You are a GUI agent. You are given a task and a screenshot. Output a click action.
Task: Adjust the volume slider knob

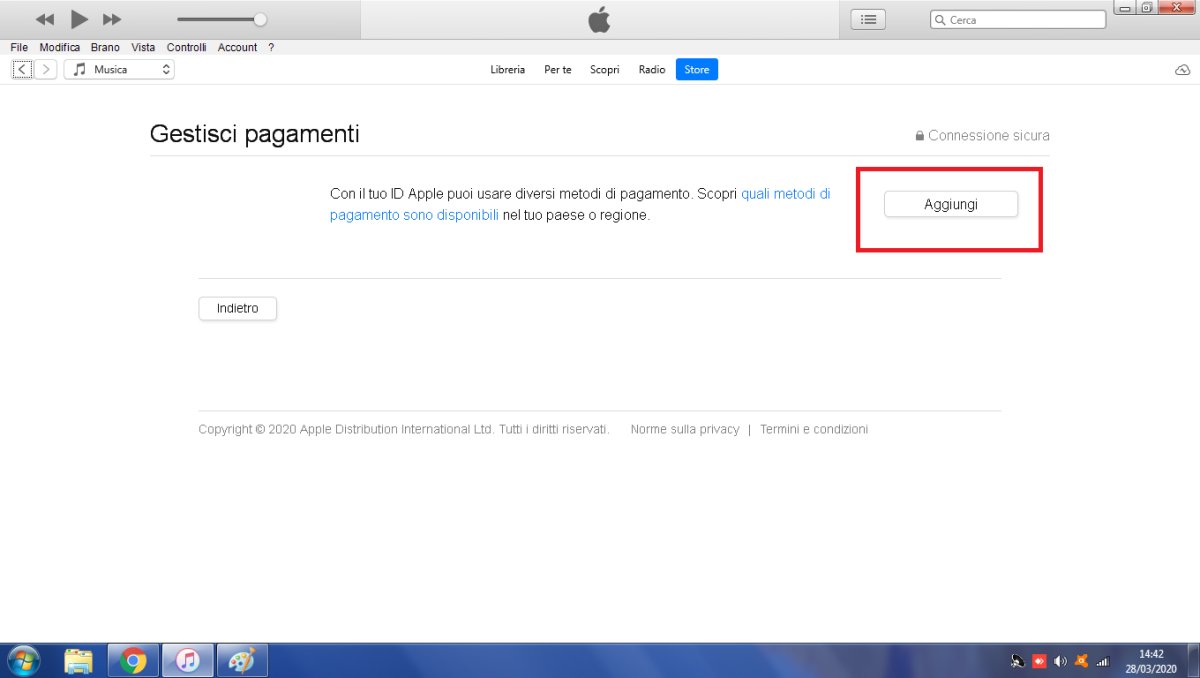point(260,19)
